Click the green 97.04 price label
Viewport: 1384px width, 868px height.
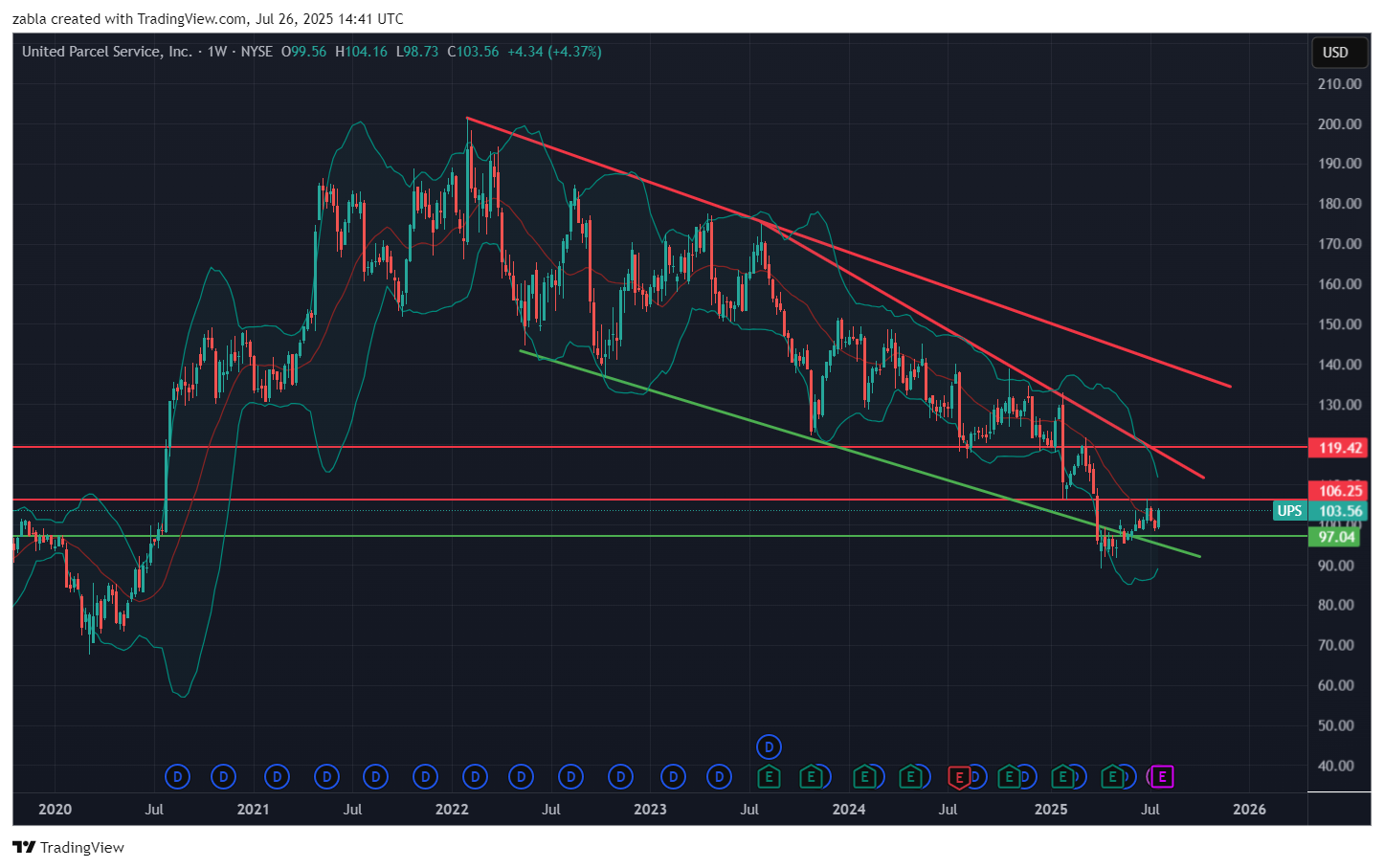[x=1335, y=537]
